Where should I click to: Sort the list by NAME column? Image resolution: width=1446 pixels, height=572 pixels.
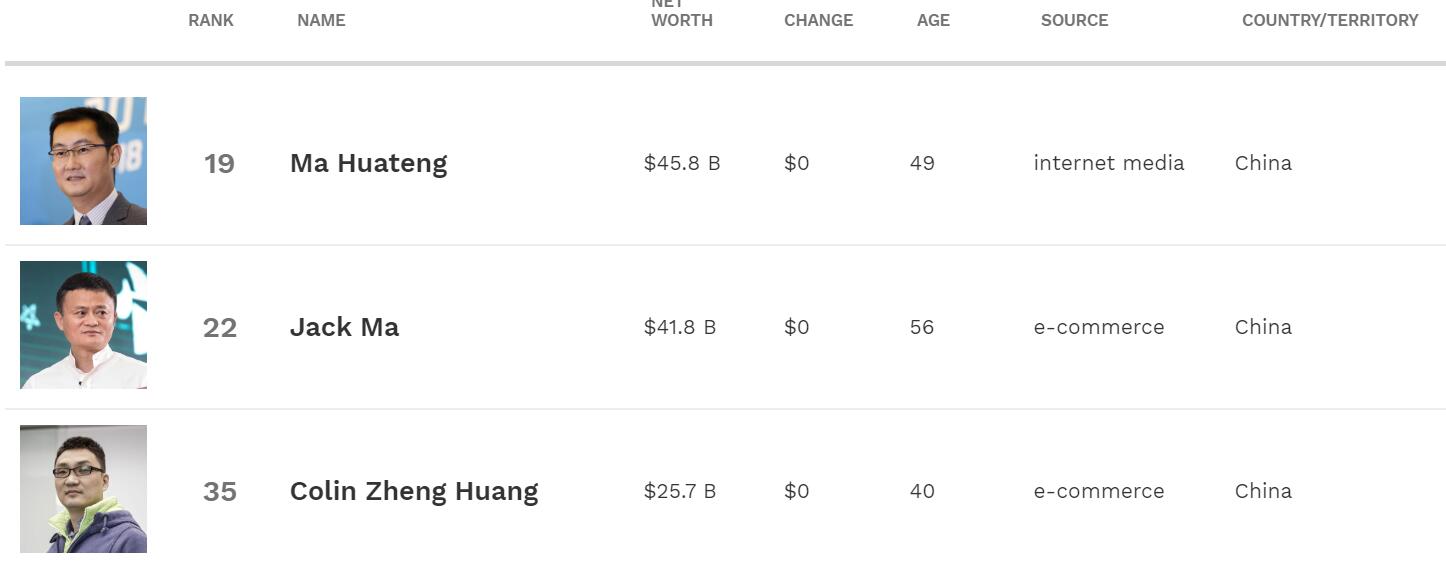tap(321, 20)
